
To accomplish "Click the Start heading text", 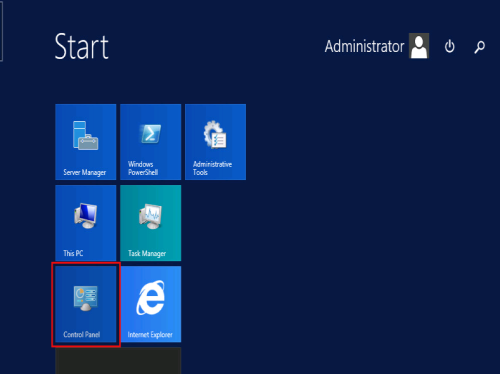I will tap(82, 46).
